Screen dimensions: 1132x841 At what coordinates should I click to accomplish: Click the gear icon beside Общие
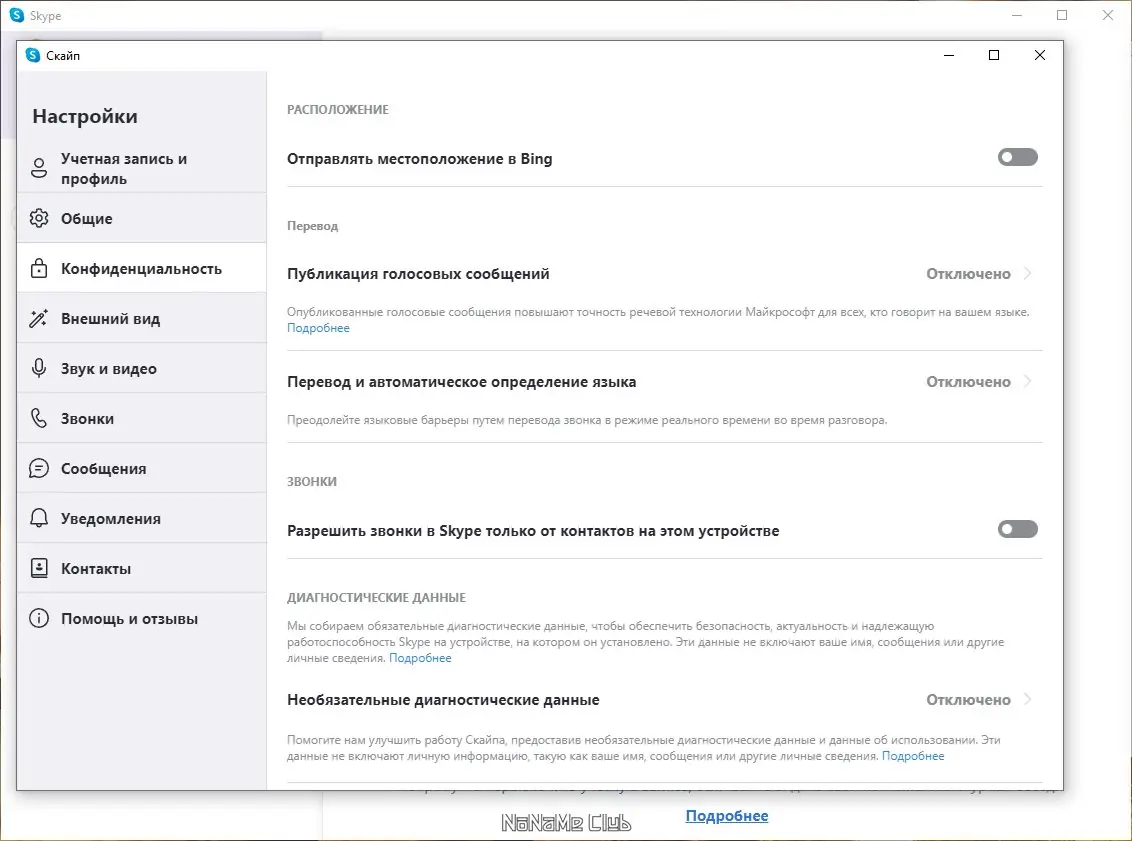[41, 218]
